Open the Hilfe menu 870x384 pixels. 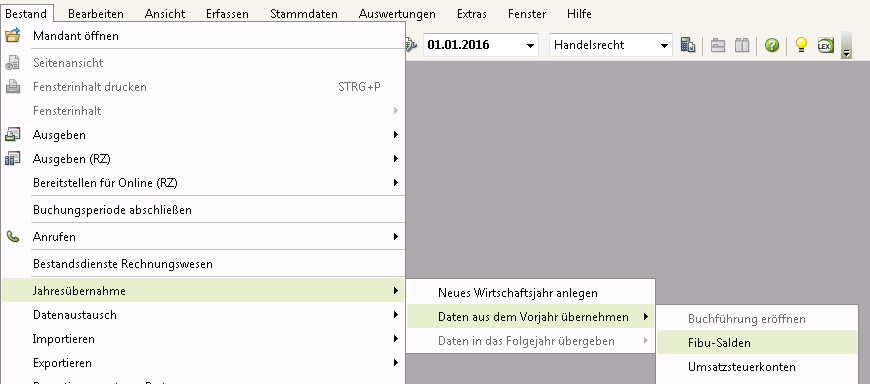[x=579, y=14]
